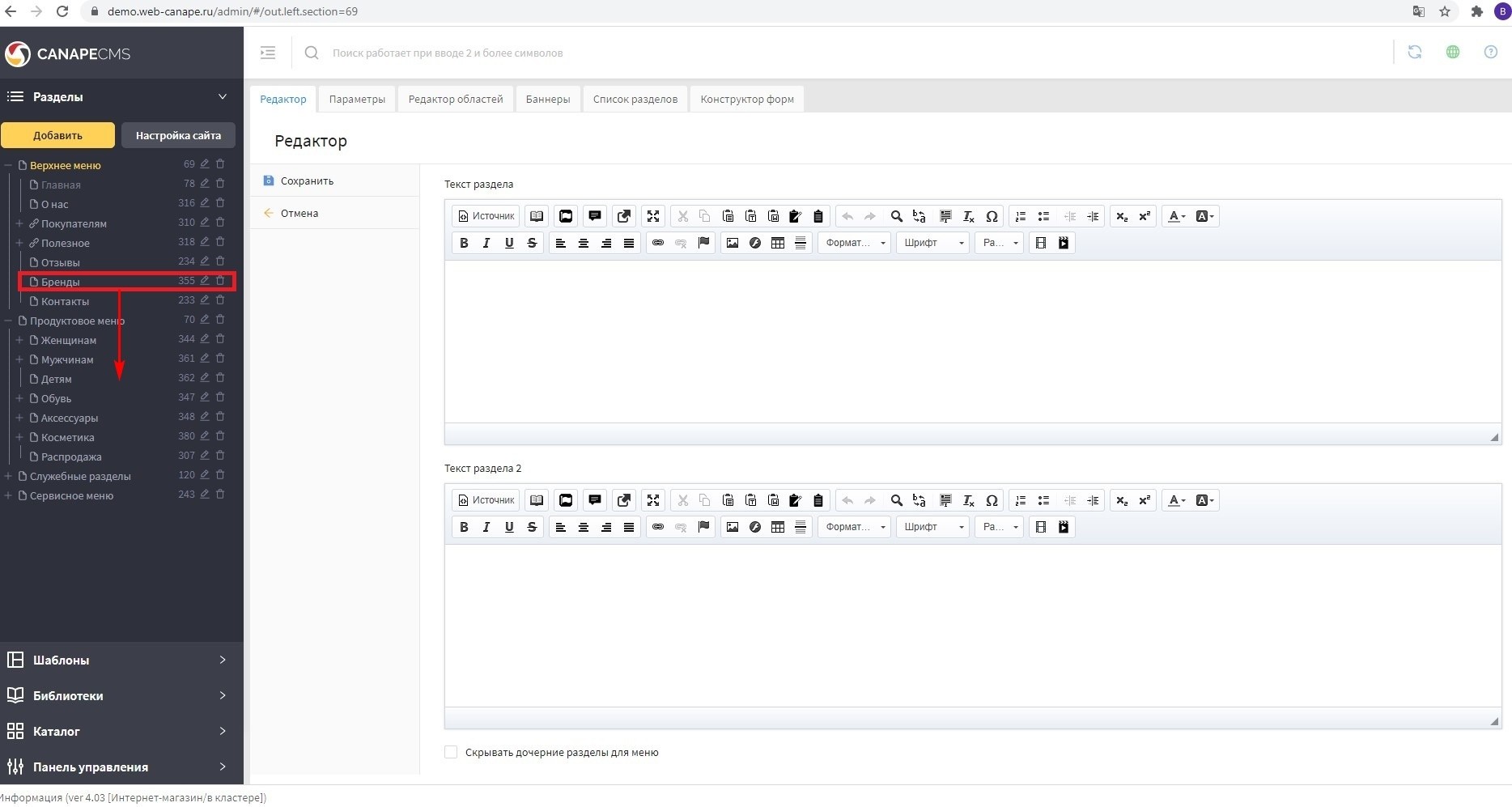
Task: Edit the Контакты section with pencil icon
Action: [x=205, y=300]
